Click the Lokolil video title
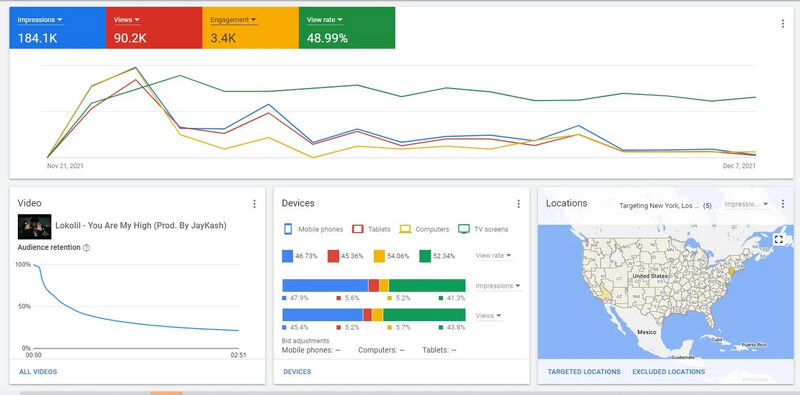The width and height of the screenshot is (800, 395). click(141, 226)
